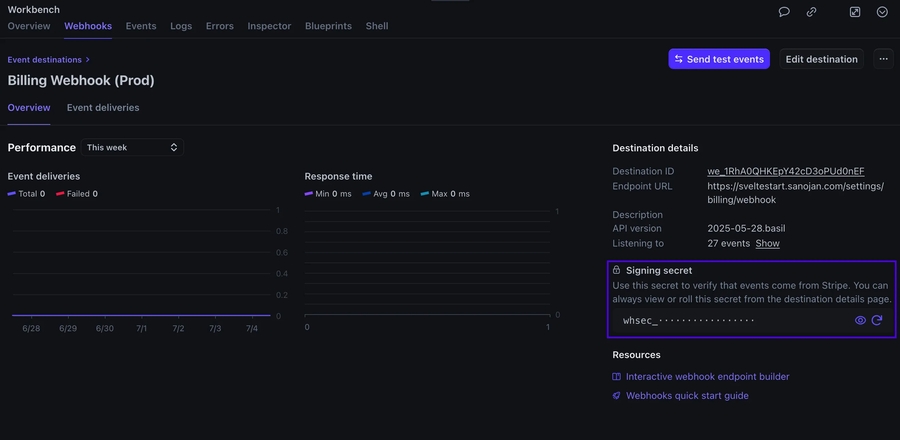Open the Logs tab in Workbench
The width and height of the screenshot is (900, 440).
tap(181, 26)
